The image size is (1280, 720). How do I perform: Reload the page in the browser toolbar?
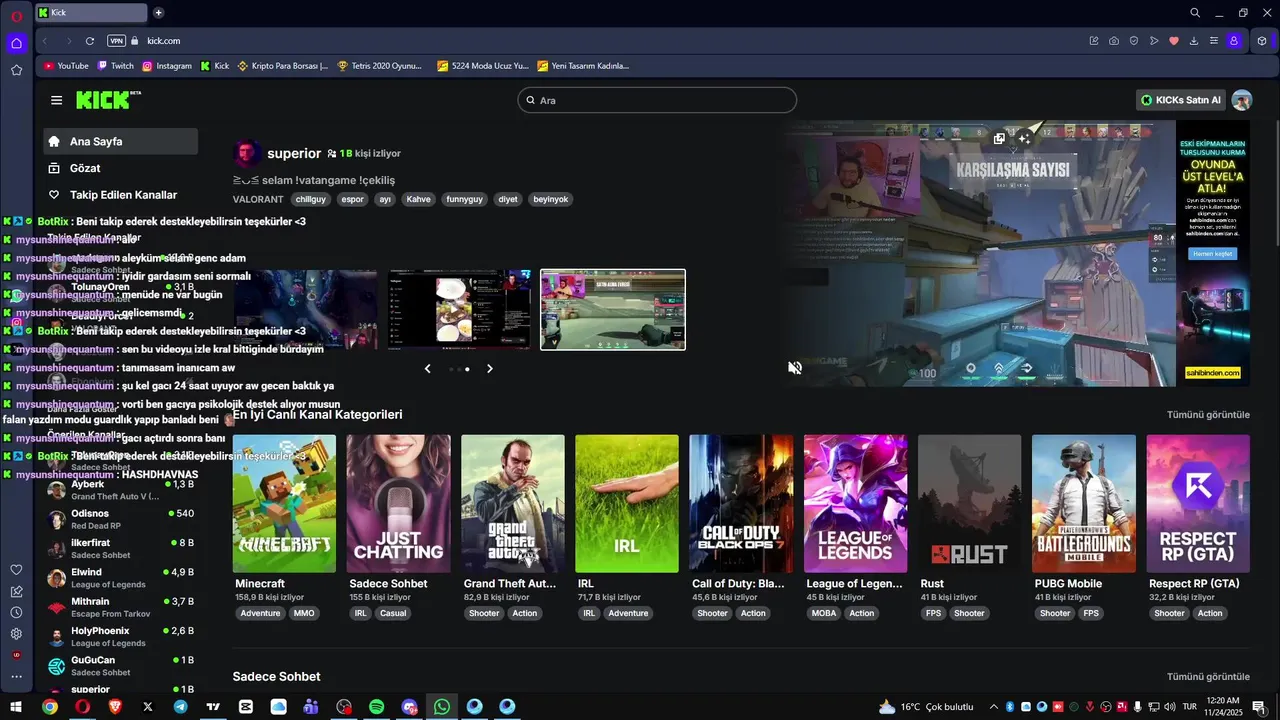point(90,41)
